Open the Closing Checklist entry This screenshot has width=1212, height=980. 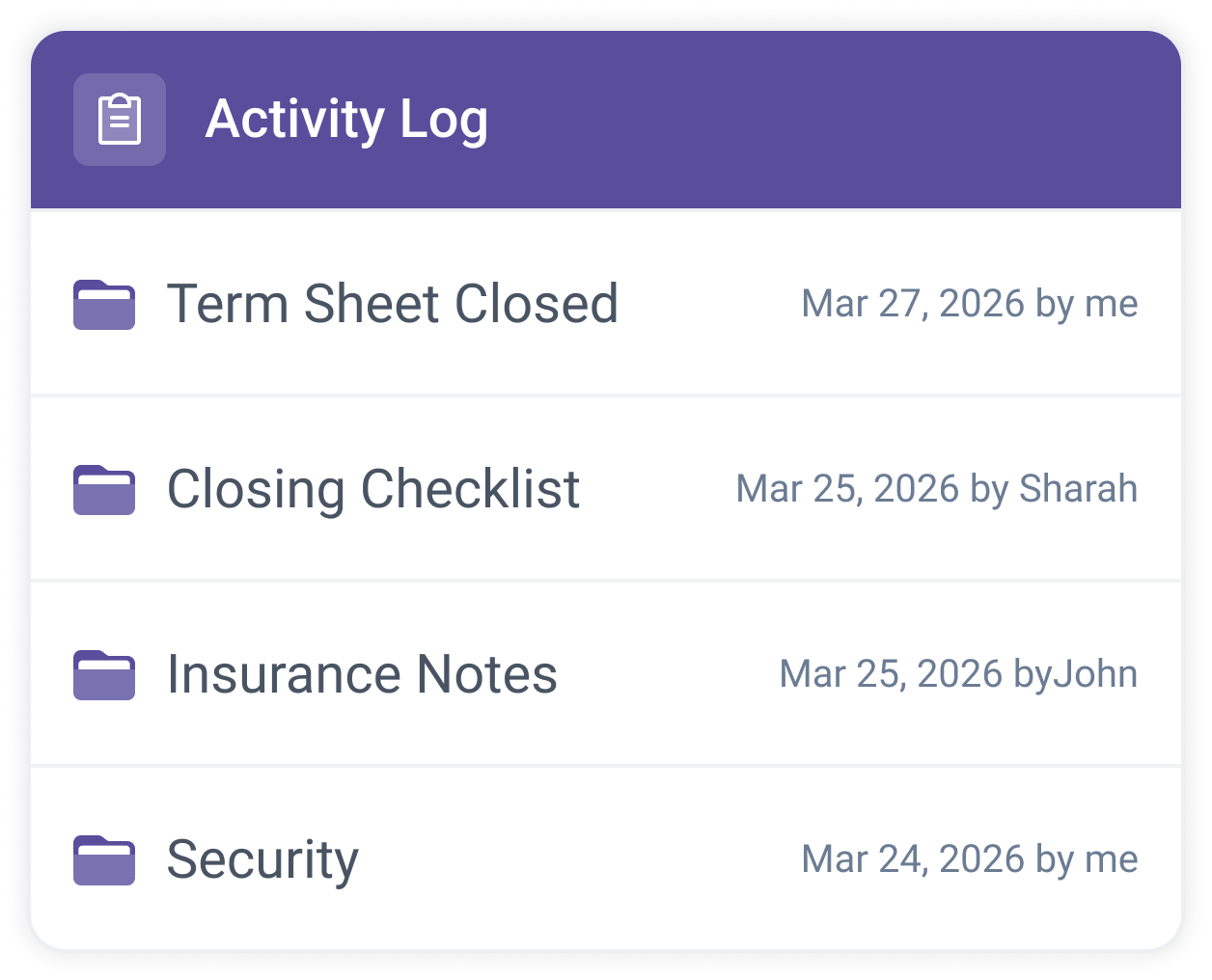tap(373, 489)
